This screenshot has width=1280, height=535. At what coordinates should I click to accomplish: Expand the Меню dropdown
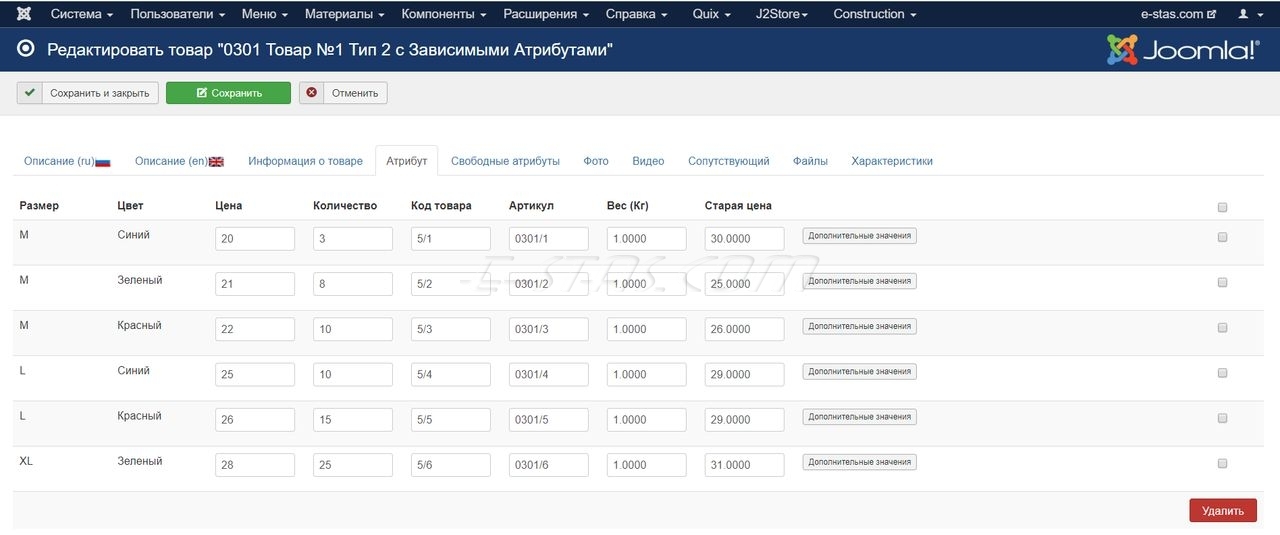coord(265,14)
